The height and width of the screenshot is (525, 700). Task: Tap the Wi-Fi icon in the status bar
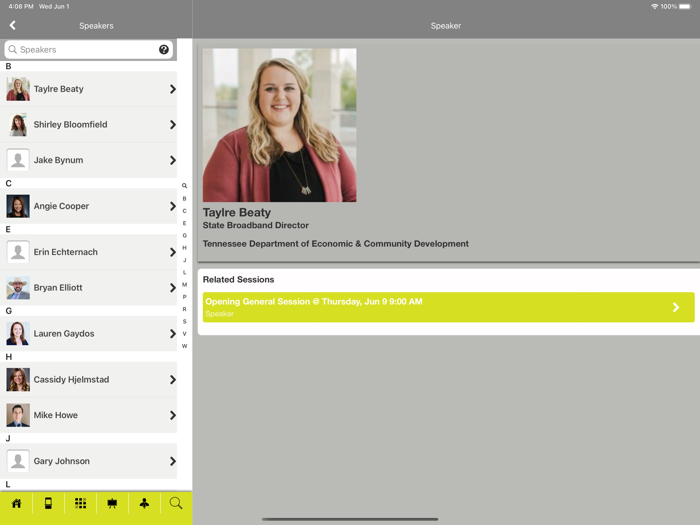point(654,6)
